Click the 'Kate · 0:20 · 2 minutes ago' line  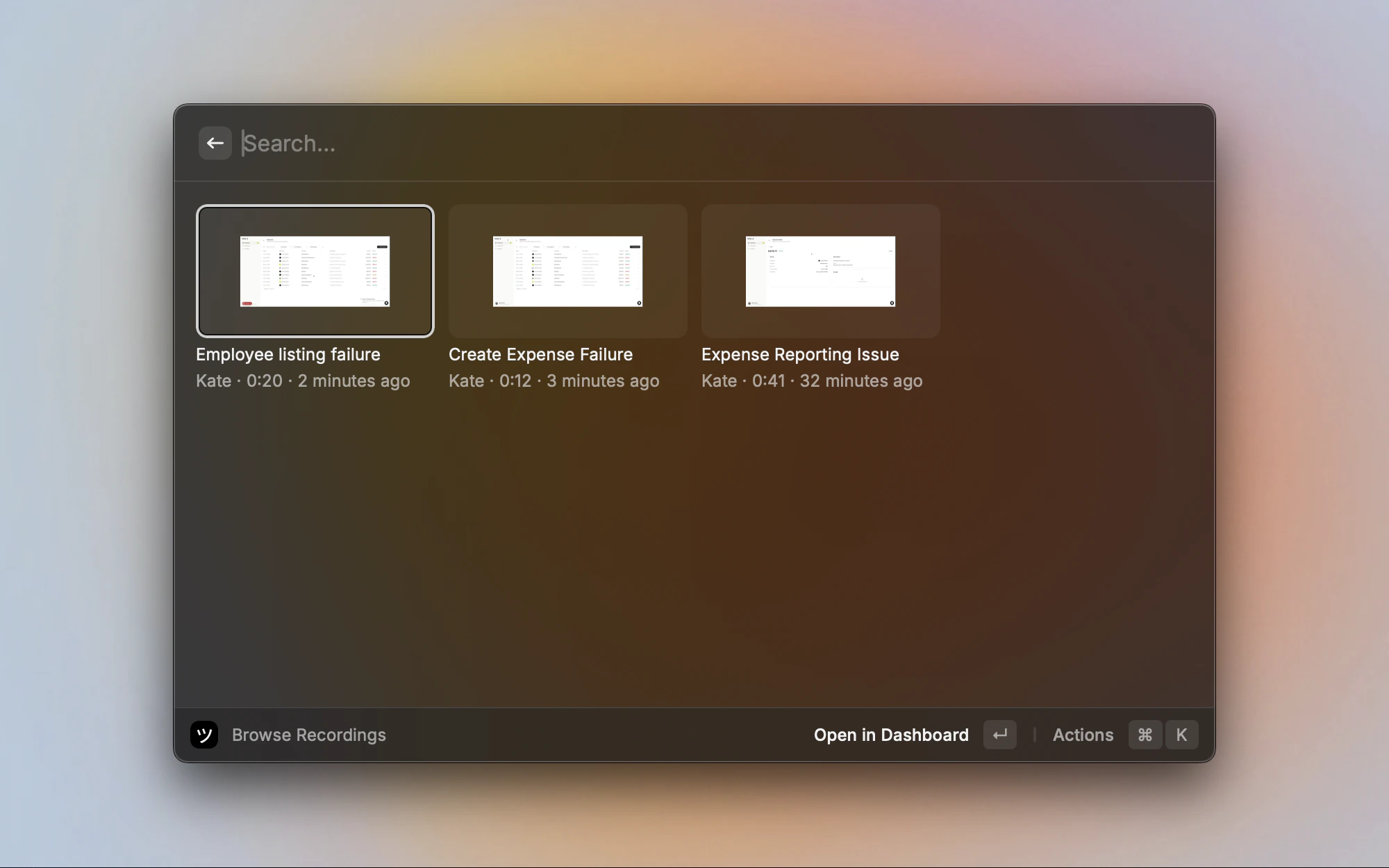(x=303, y=381)
